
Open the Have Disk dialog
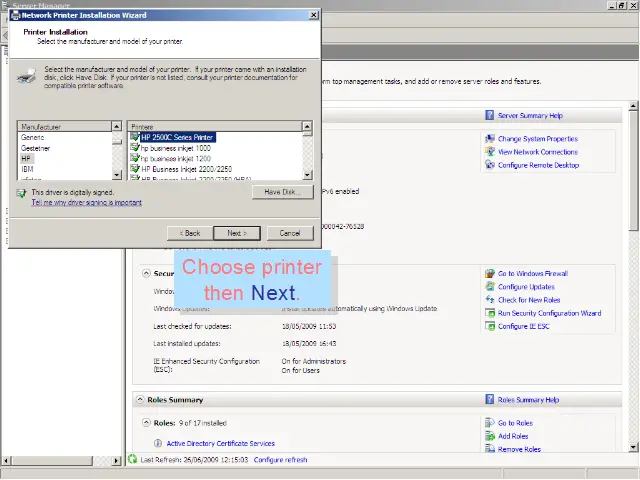(282, 192)
